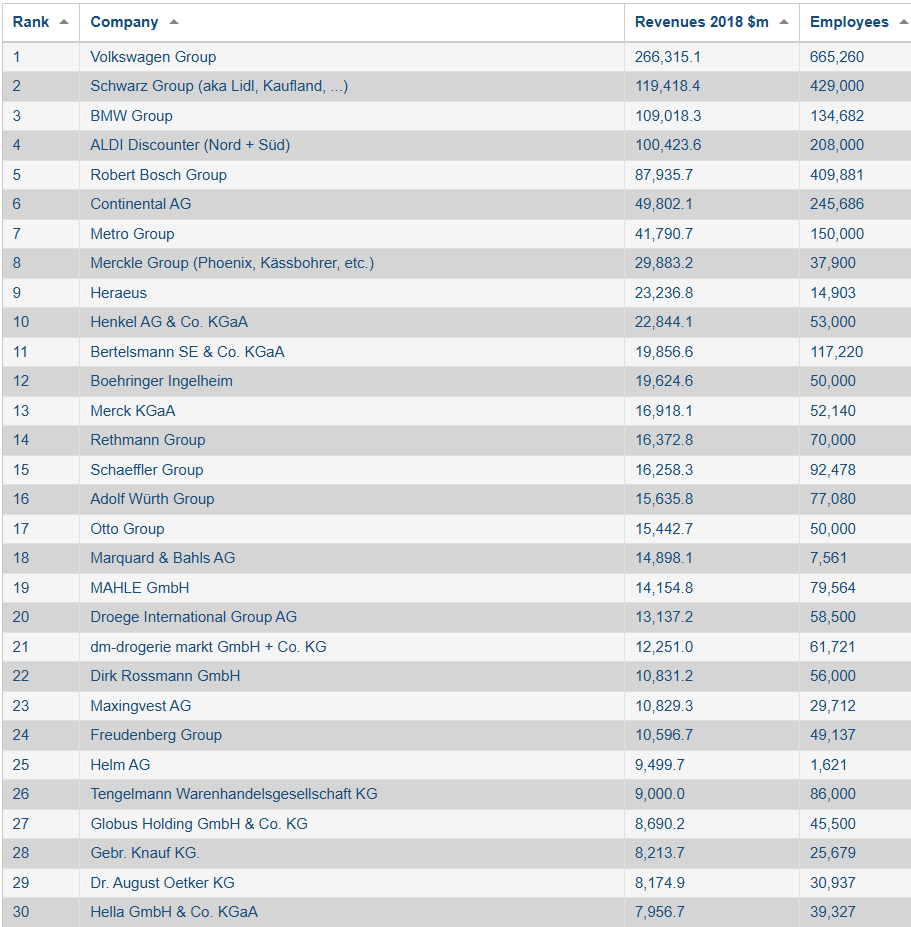Viewport: 911px width, 927px height.
Task: Click sort arrow next to Rank header
Action: [64, 22]
